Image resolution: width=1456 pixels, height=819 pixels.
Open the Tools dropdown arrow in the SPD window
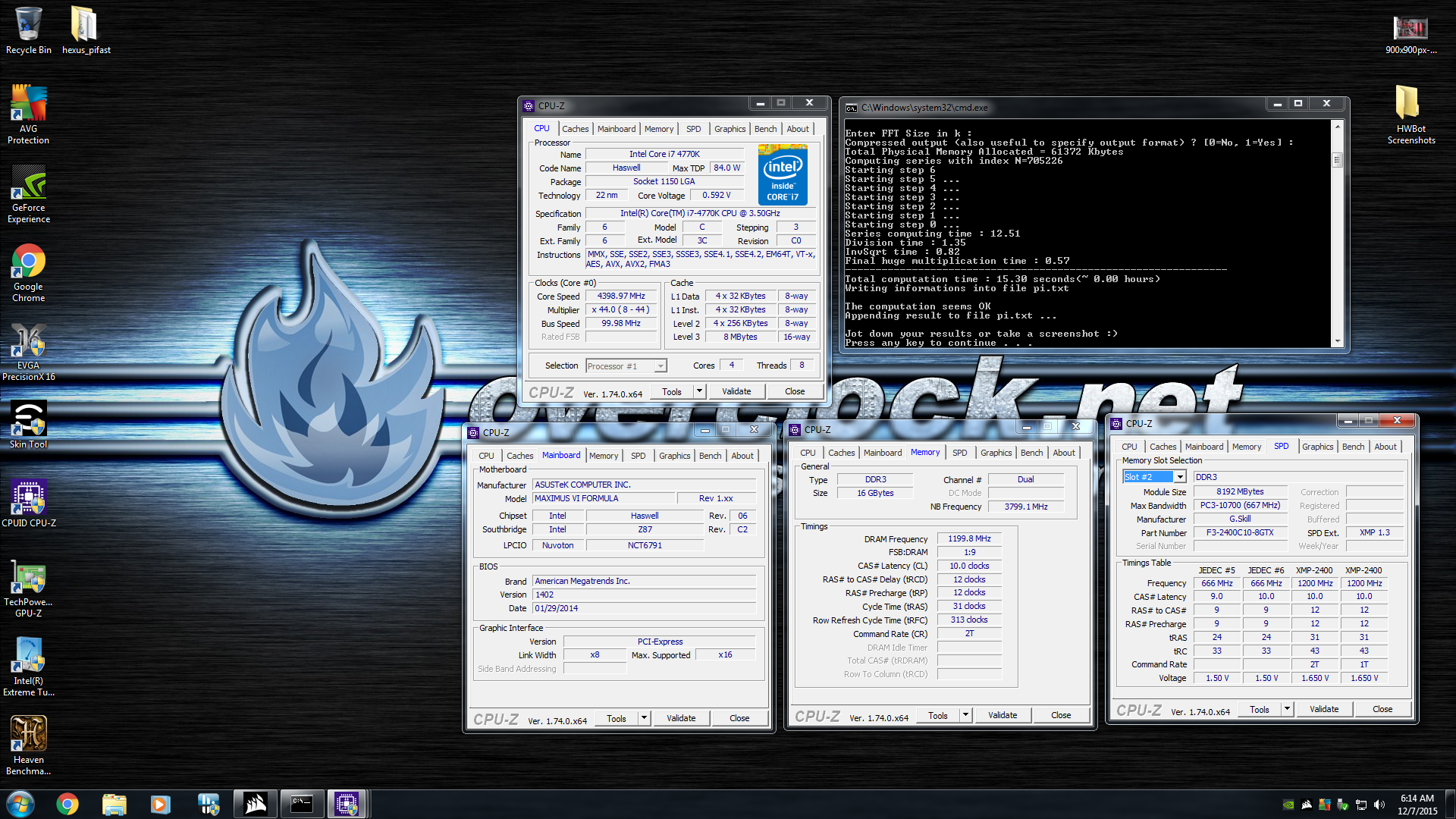click(x=1287, y=709)
